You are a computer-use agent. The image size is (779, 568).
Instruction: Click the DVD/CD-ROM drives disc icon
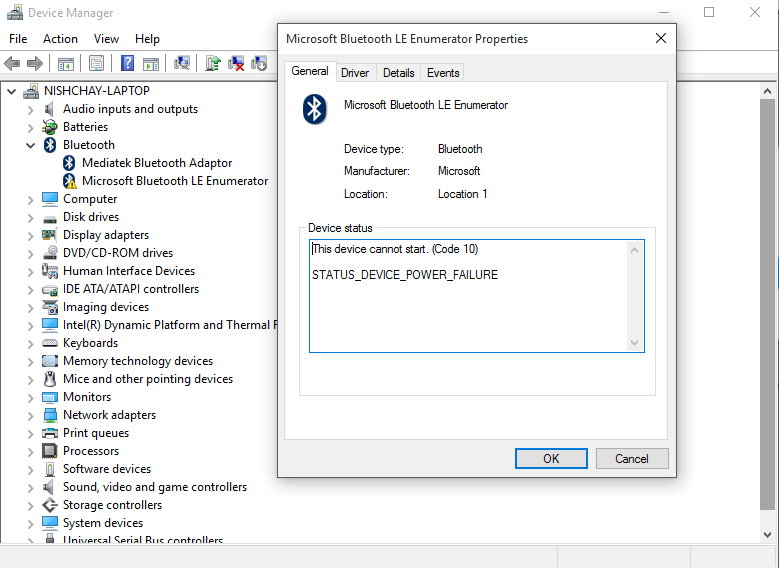point(50,252)
